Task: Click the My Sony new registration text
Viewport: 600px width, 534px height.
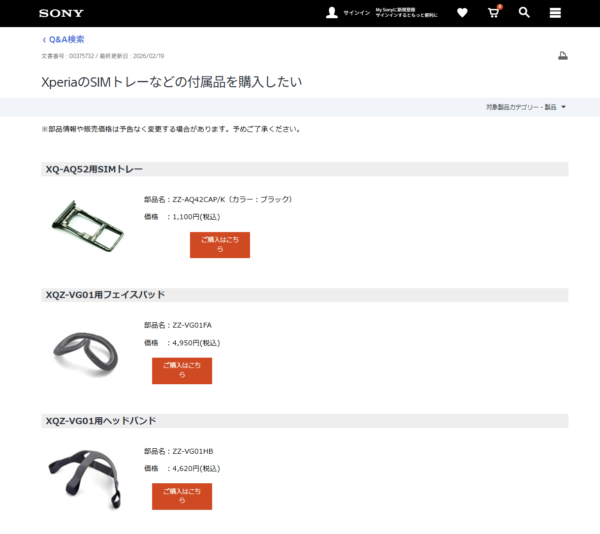Action: pos(406,13)
